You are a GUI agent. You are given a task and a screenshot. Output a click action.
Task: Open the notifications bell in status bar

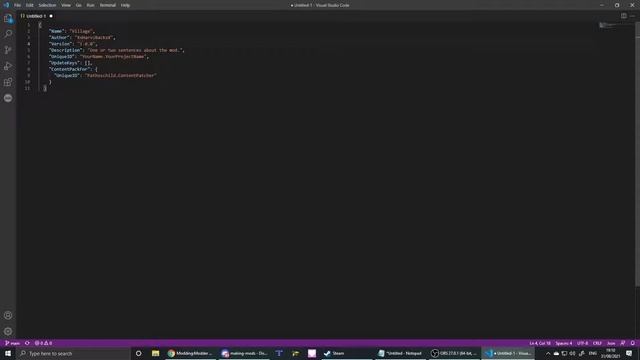coord(633,343)
